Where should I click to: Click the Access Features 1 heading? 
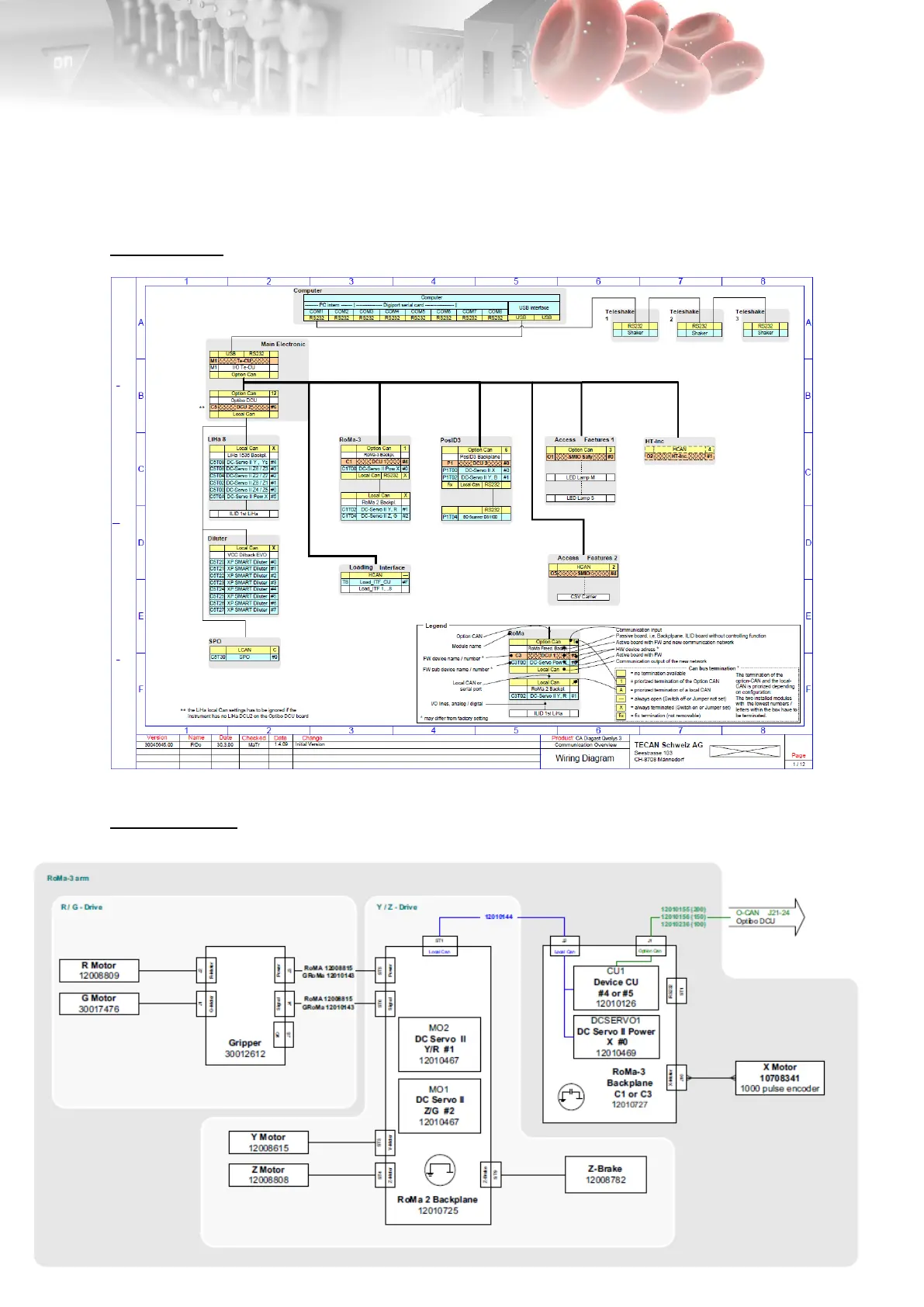(584, 439)
